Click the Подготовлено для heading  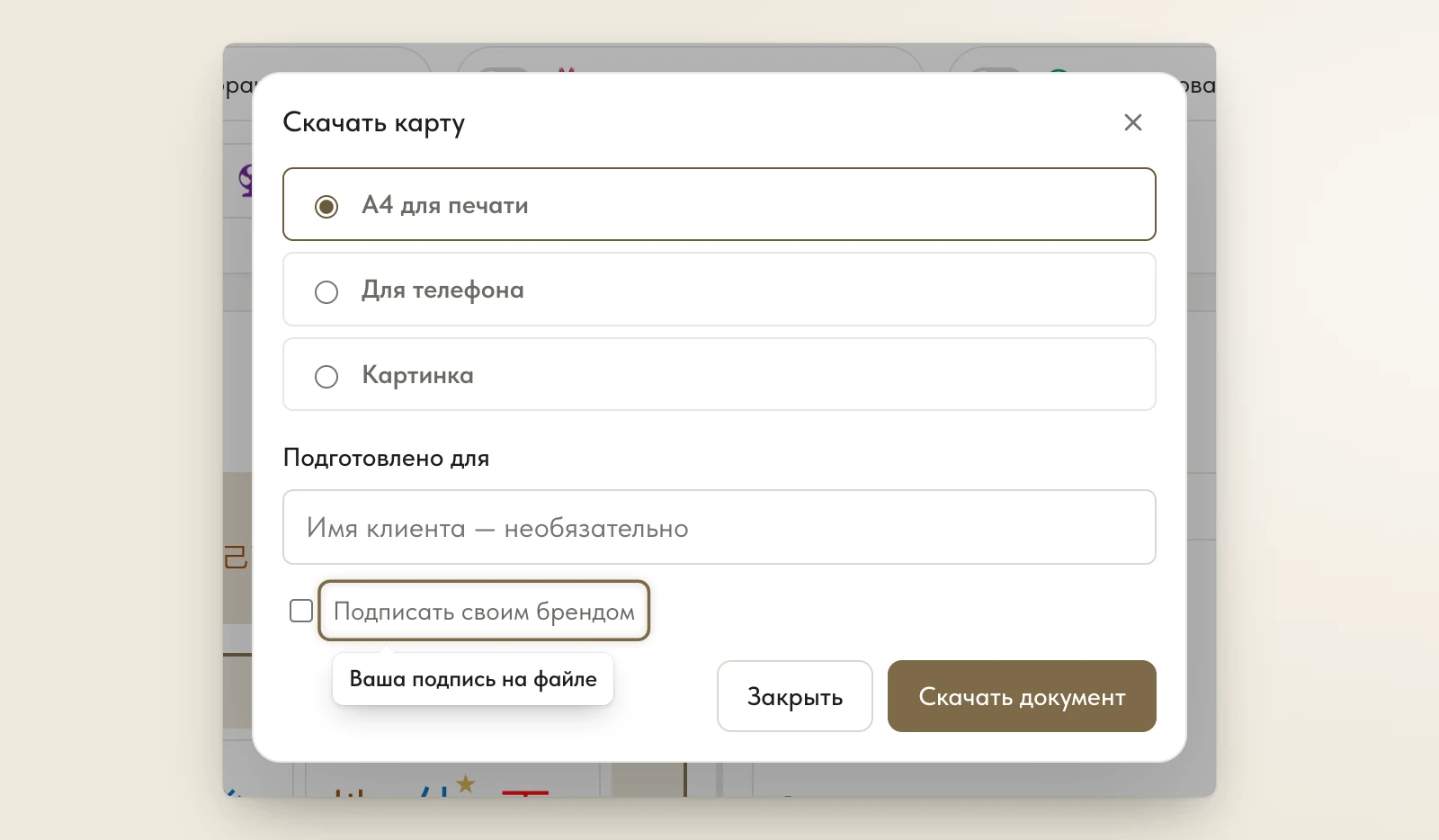(x=386, y=458)
